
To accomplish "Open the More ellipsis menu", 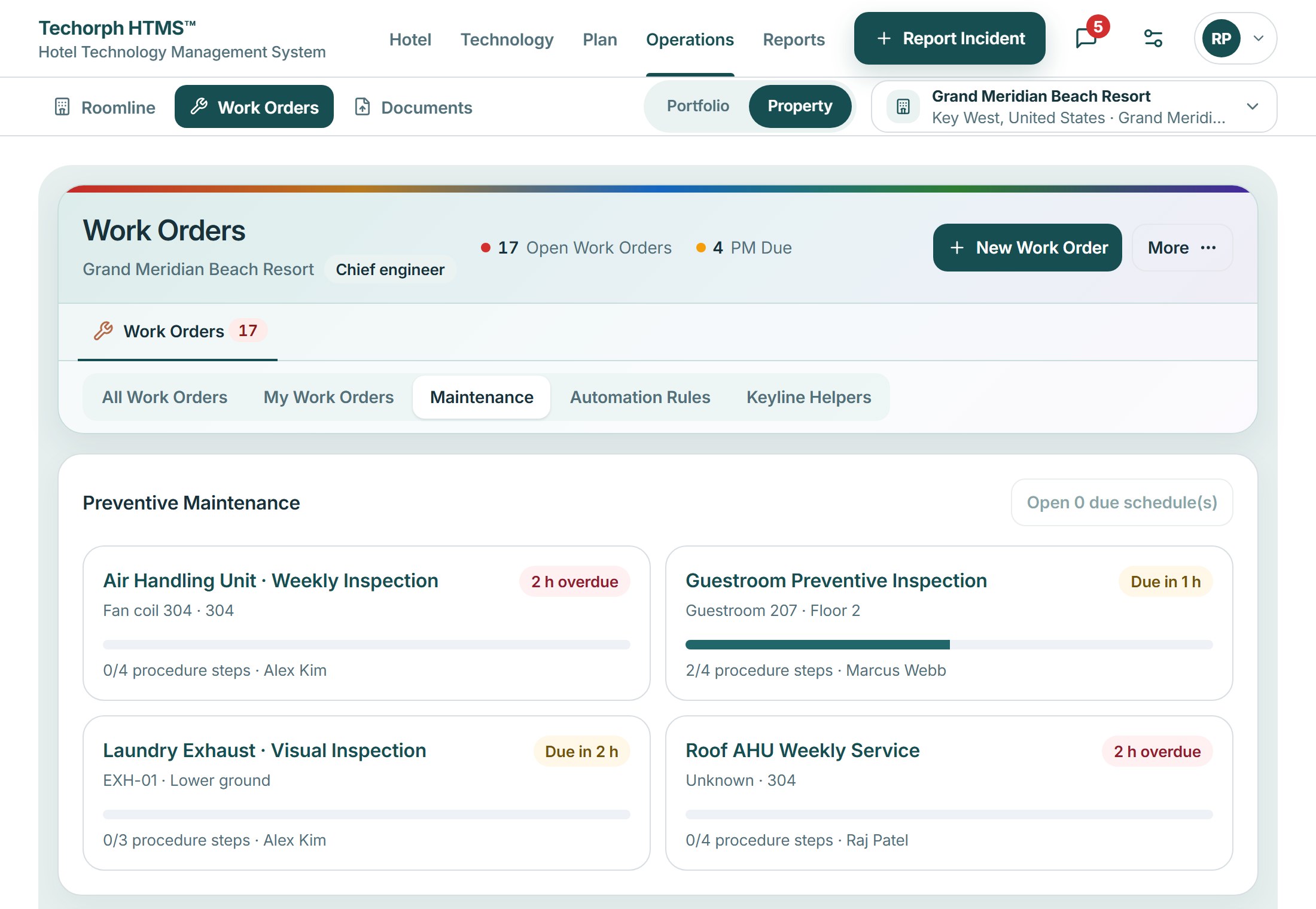I will tap(1182, 248).
